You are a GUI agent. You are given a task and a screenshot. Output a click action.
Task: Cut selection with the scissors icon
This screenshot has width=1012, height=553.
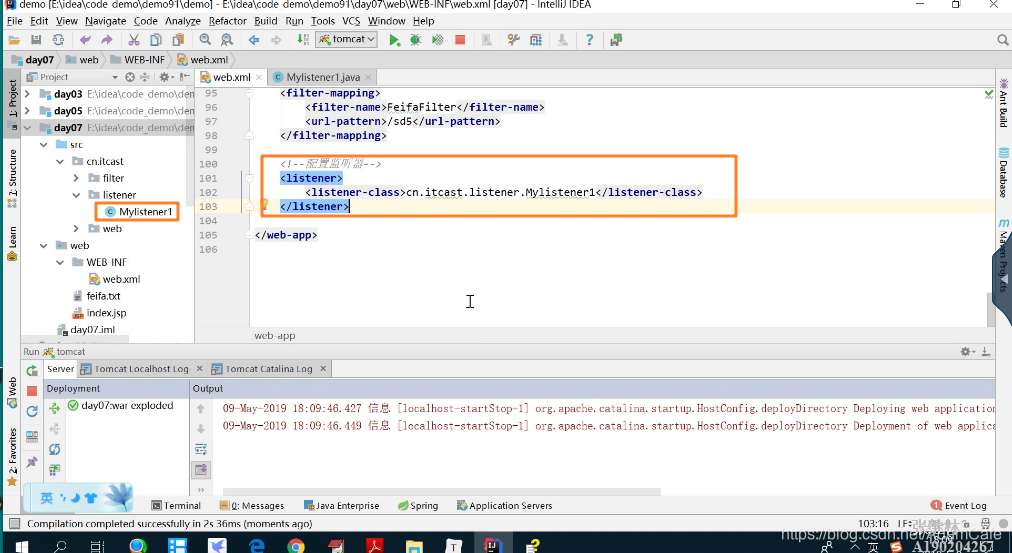(134, 40)
